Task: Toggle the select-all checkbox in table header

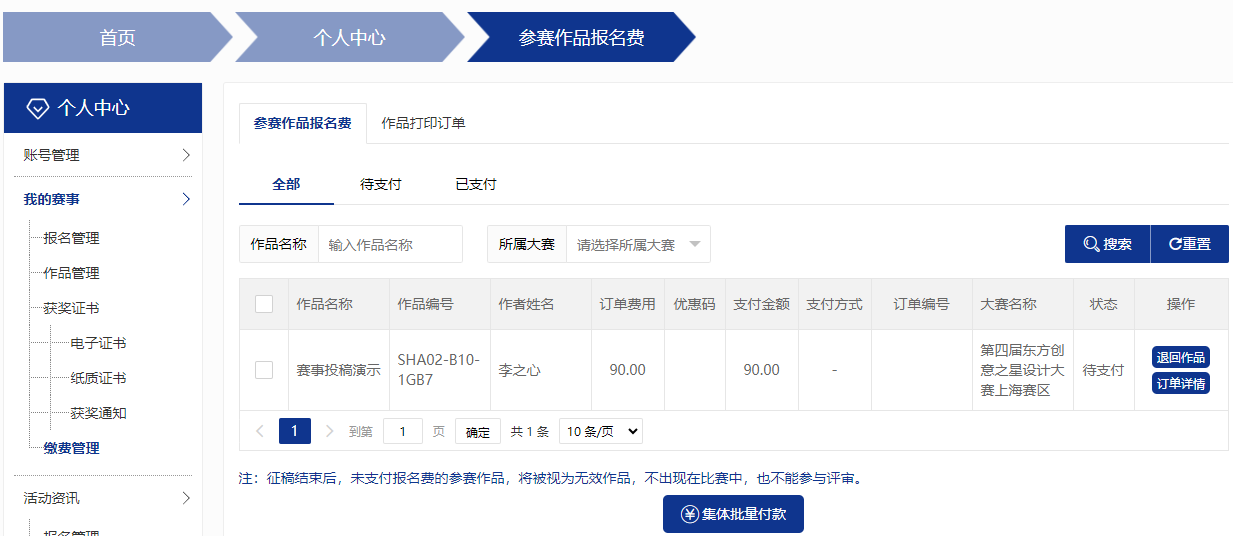Action: pos(264,304)
